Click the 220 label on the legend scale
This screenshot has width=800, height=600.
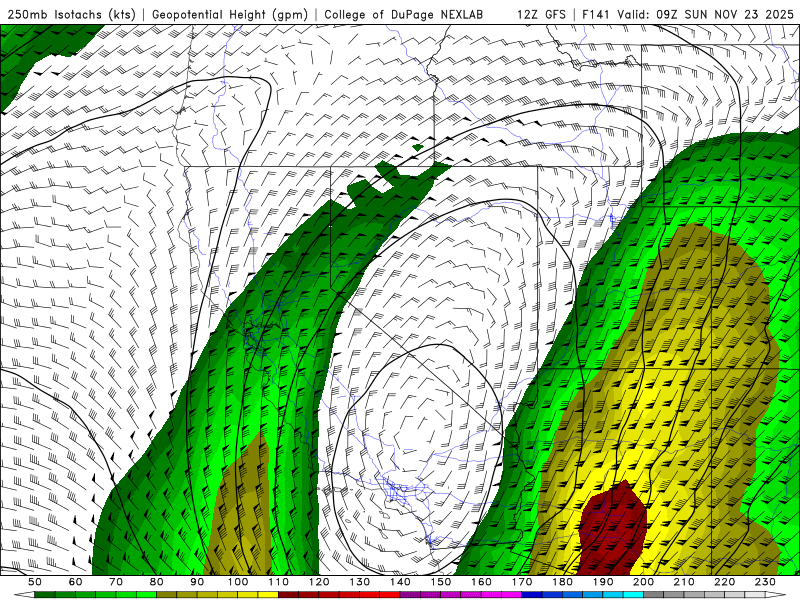(x=725, y=582)
